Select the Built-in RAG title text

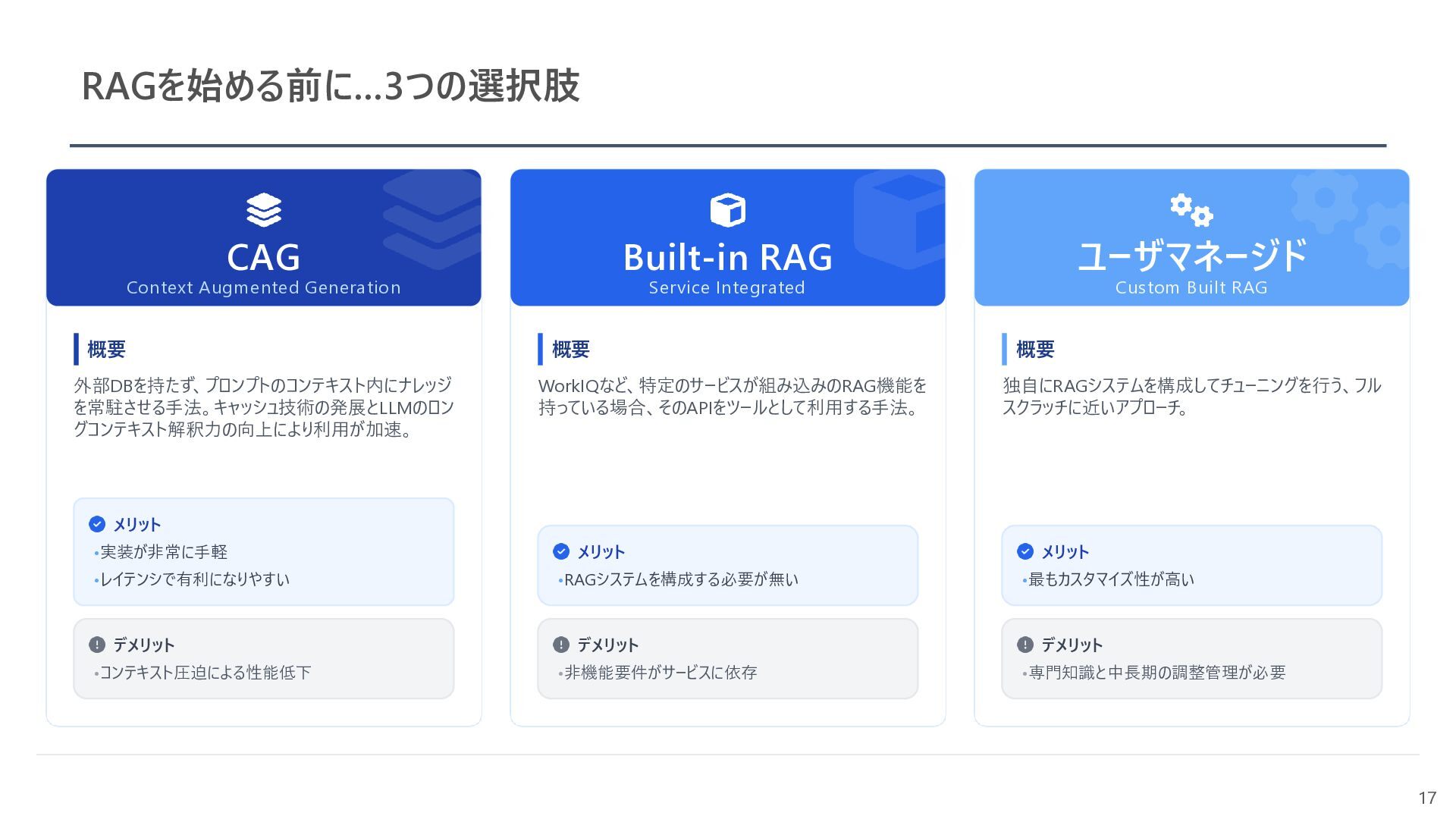(x=727, y=257)
